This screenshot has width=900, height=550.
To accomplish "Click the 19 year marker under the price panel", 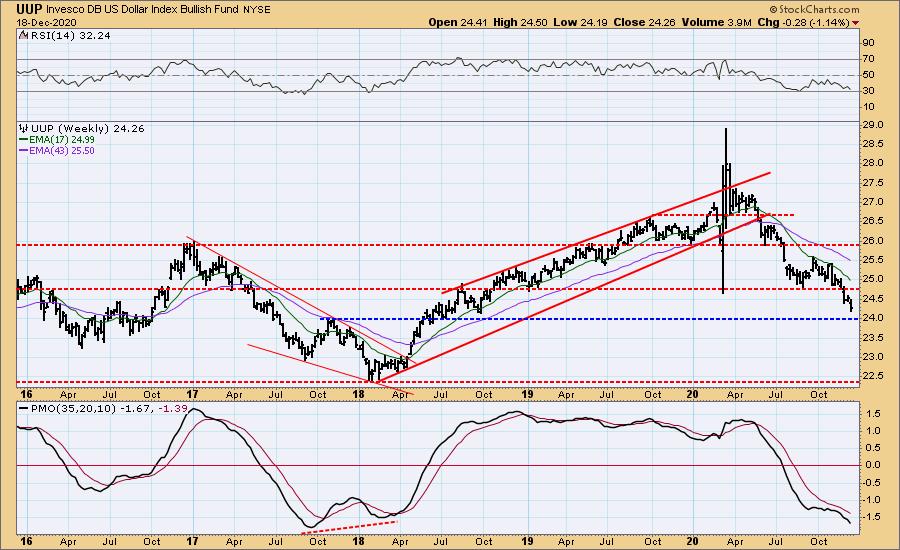I will coord(527,394).
